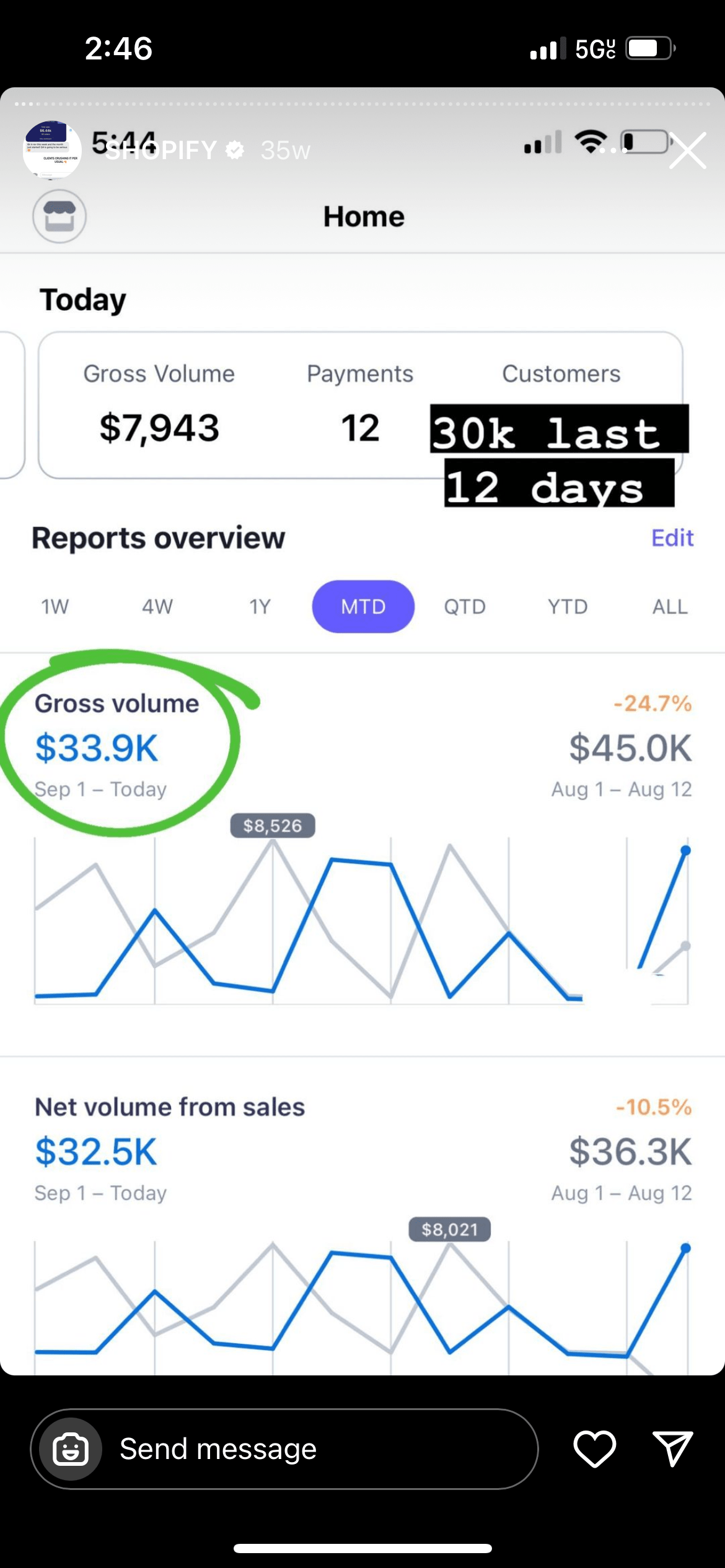Open the sticker reaction icon in message bar

click(71, 1449)
